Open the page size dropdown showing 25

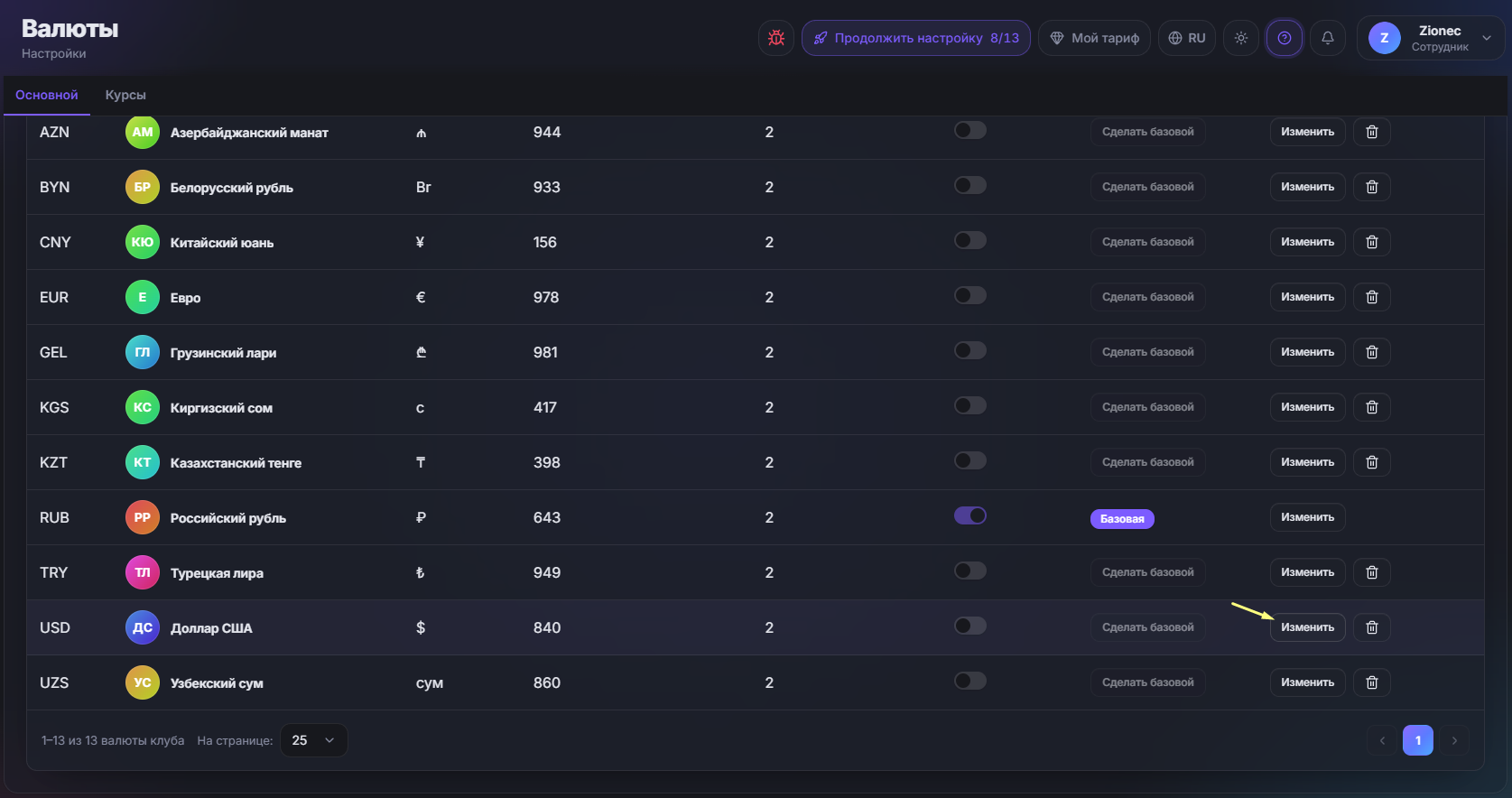point(314,740)
